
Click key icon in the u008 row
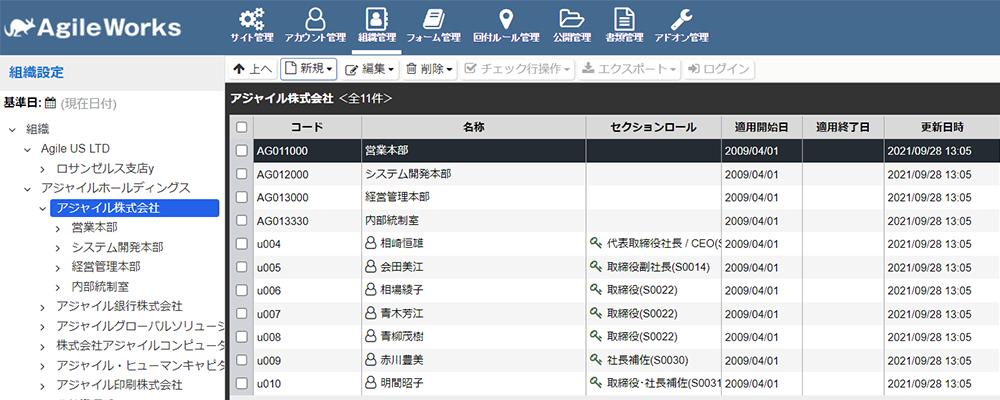[x=596, y=337]
